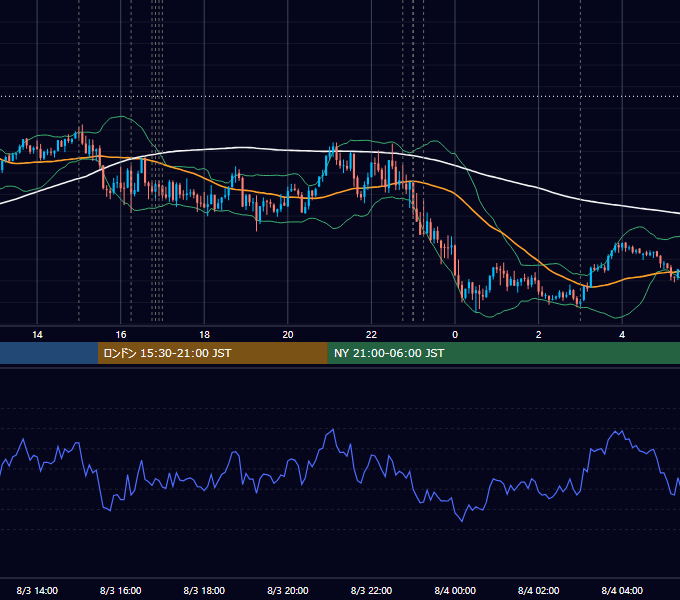Click the 8/3 22:00 date label
The height and width of the screenshot is (600, 680).
(x=371, y=590)
